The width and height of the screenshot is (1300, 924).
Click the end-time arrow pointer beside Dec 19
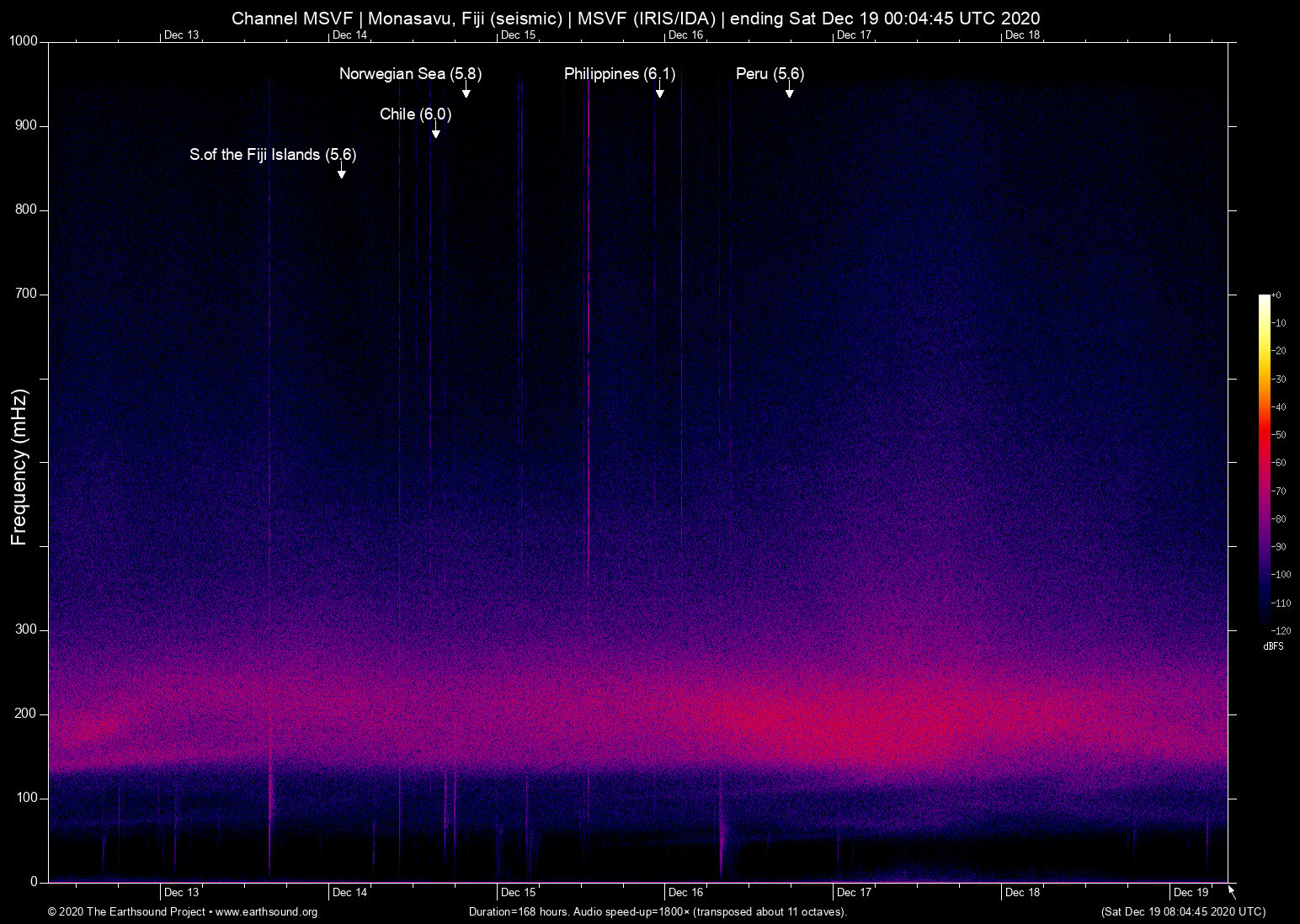(1232, 891)
